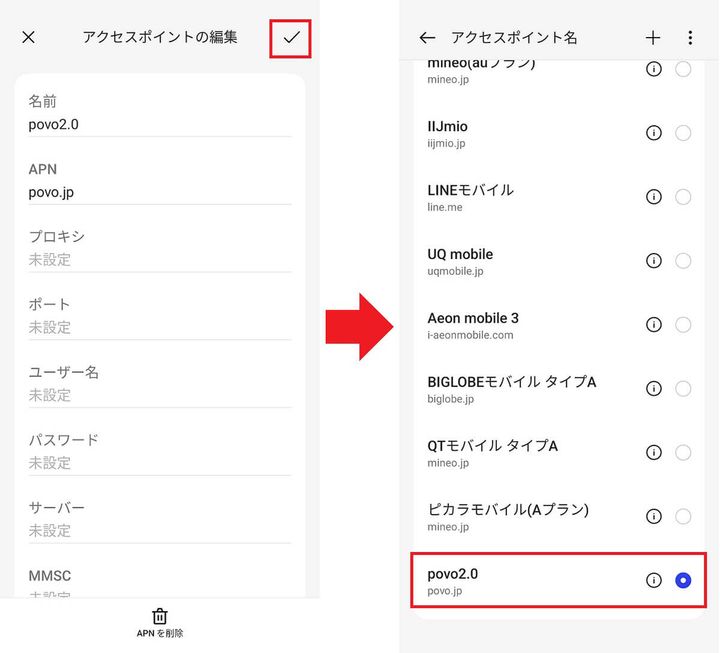Select the UQ mobile radio button

point(683,260)
